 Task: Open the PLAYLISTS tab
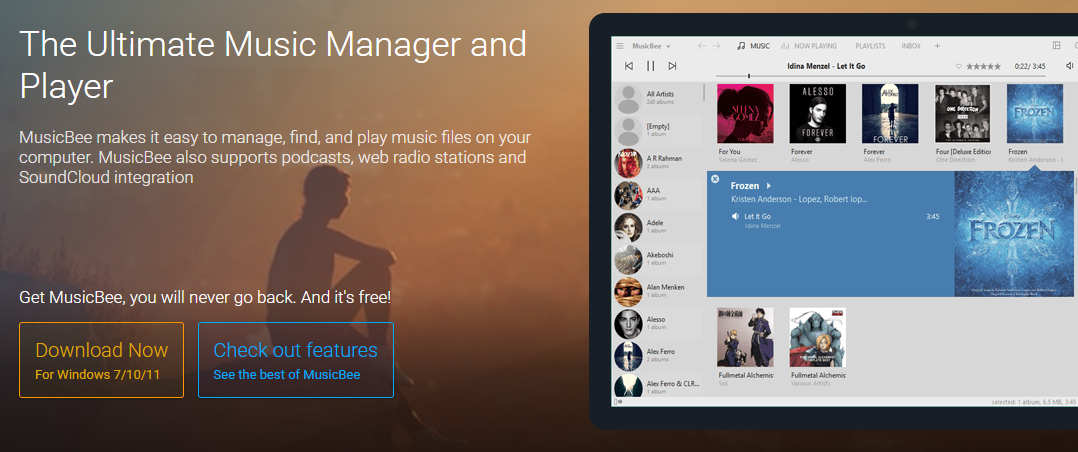point(870,46)
